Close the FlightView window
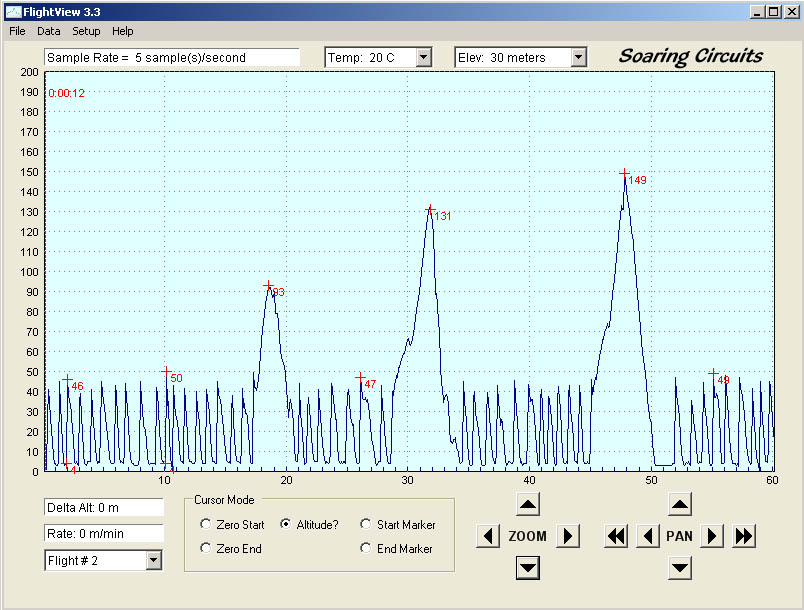Screen dimensions: 804x610 [x=792, y=12]
